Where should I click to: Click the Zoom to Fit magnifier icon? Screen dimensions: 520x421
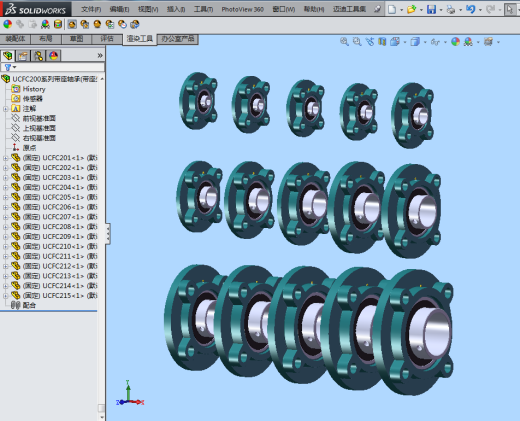click(x=344, y=42)
